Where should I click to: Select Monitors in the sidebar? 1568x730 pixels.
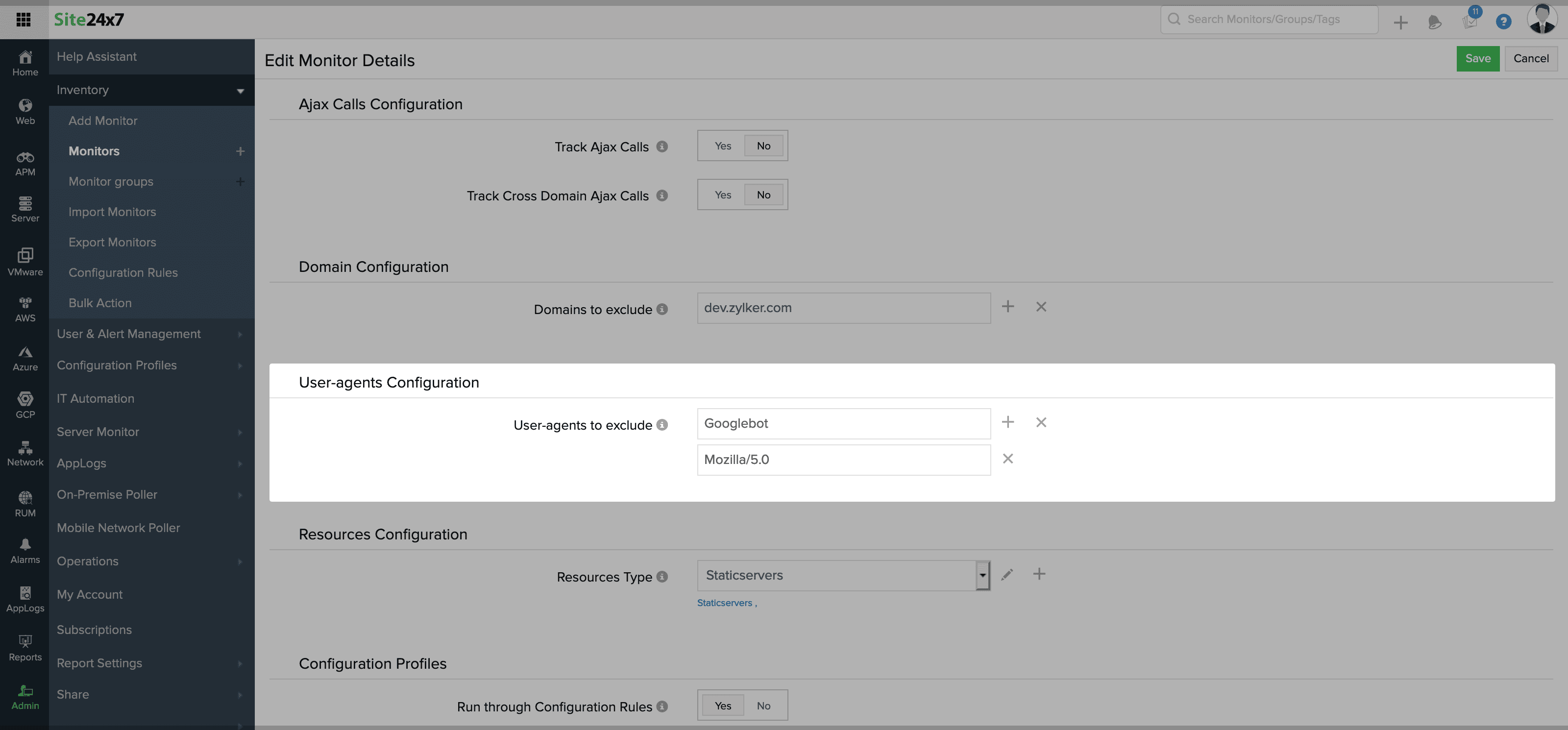point(95,151)
